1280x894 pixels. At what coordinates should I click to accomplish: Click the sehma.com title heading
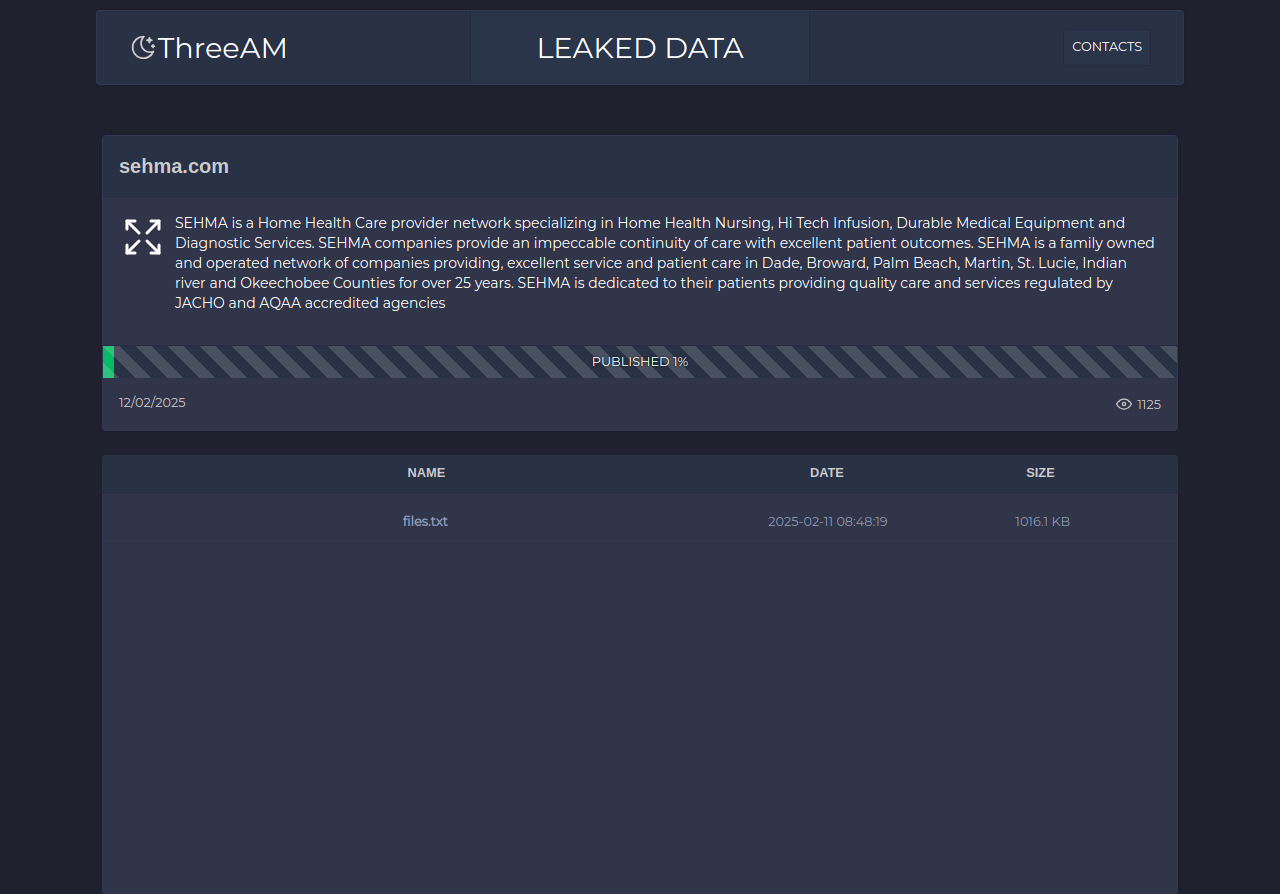pos(174,166)
